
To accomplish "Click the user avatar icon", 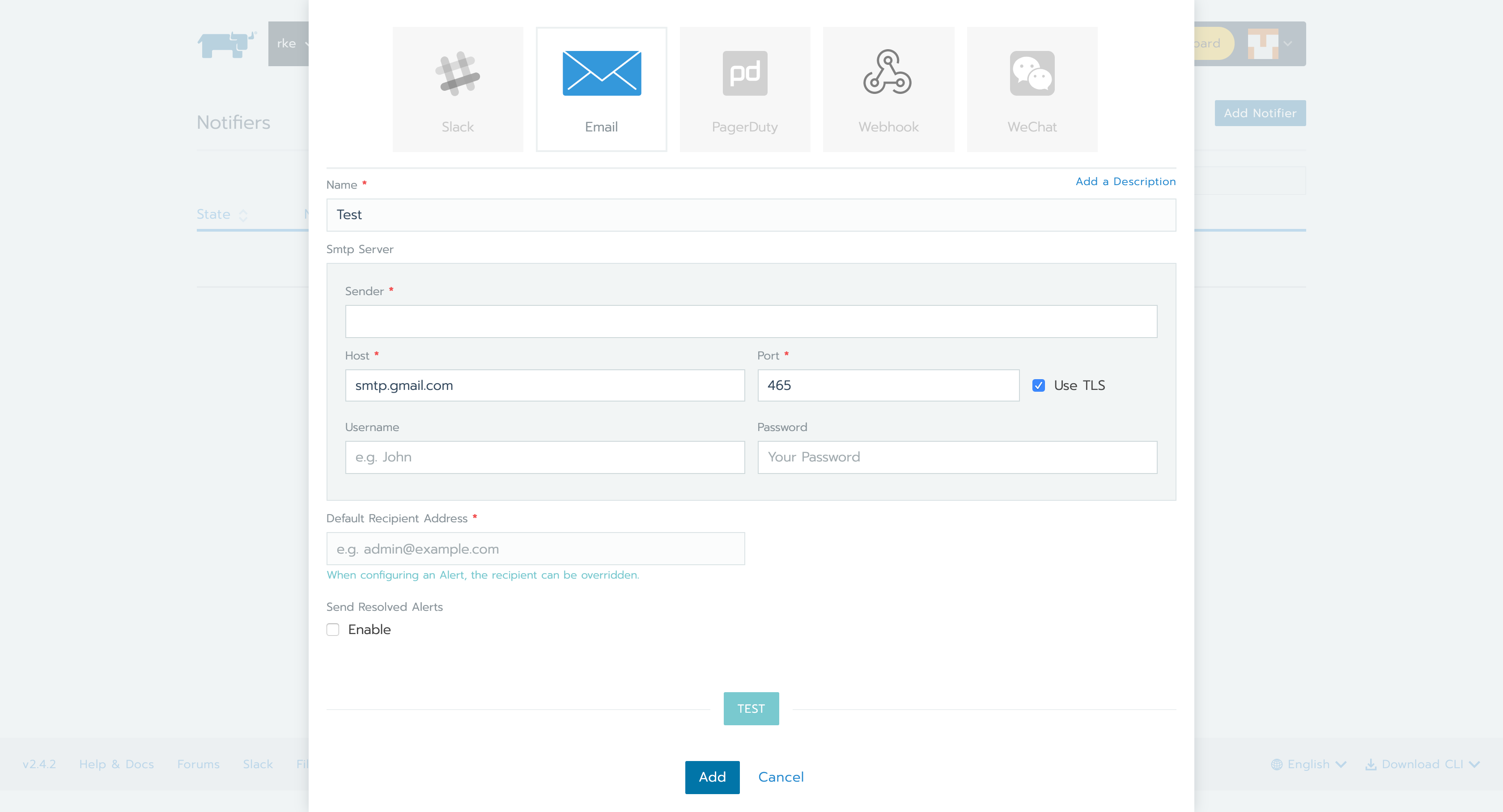I will pyautogui.click(x=1263, y=44).
